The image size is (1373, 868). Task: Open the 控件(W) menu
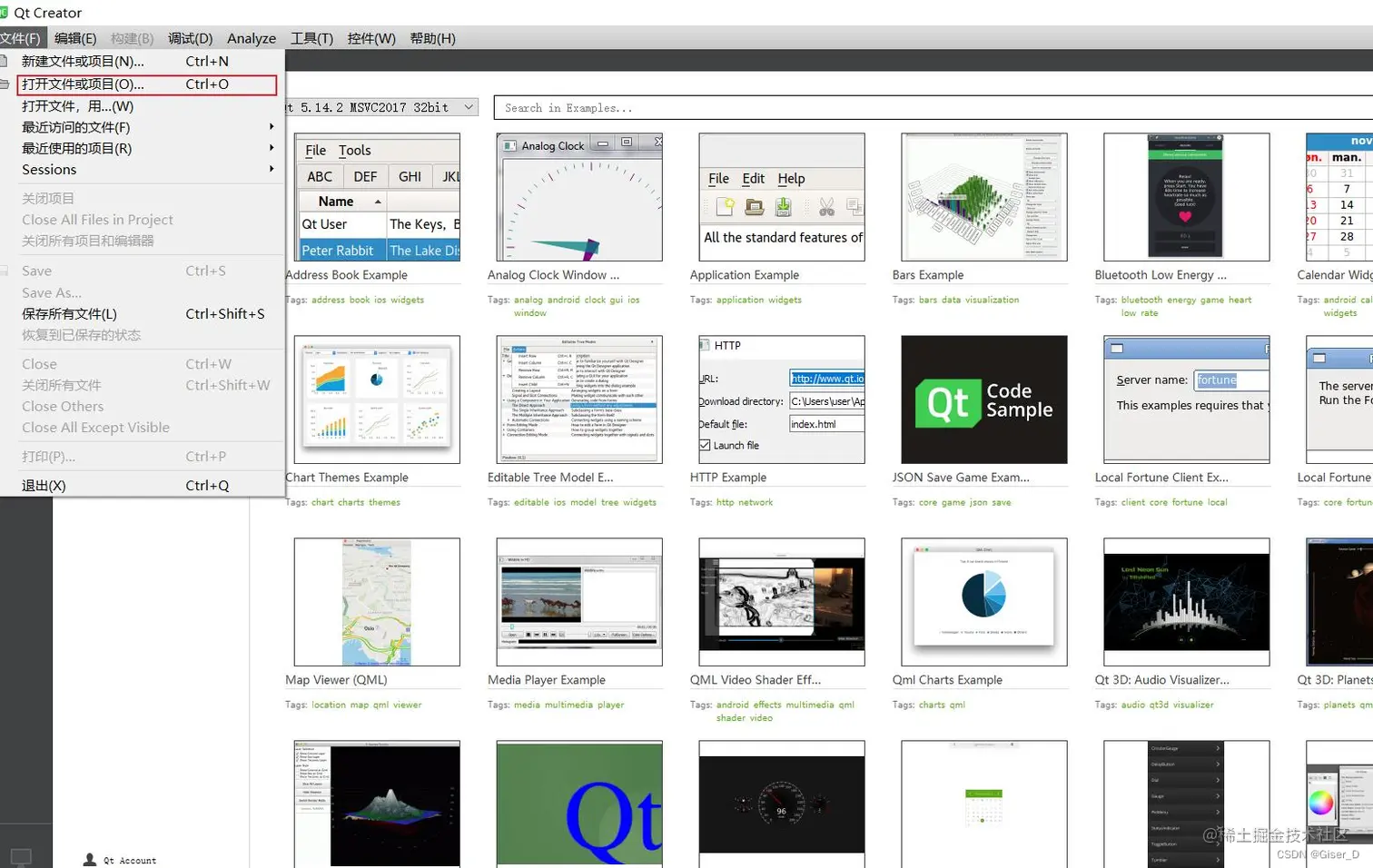point(371,38)
